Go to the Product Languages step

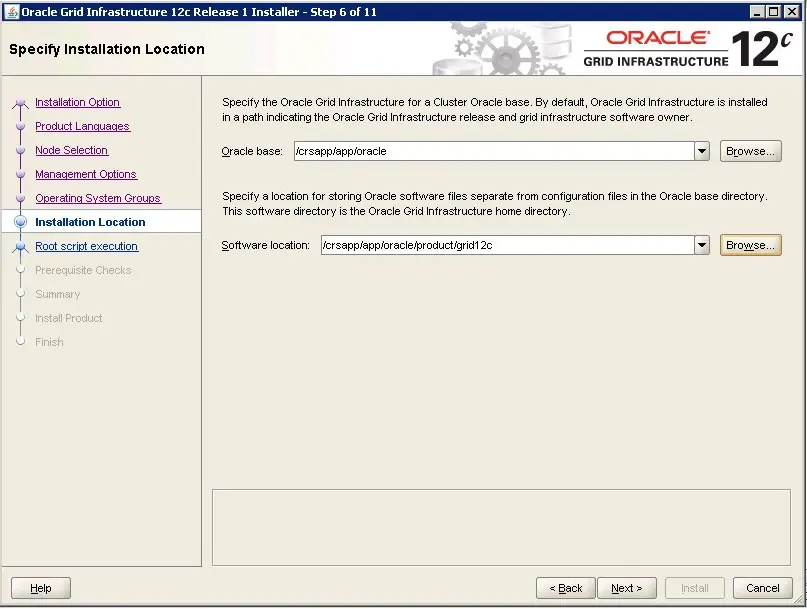tap(82, 126)
